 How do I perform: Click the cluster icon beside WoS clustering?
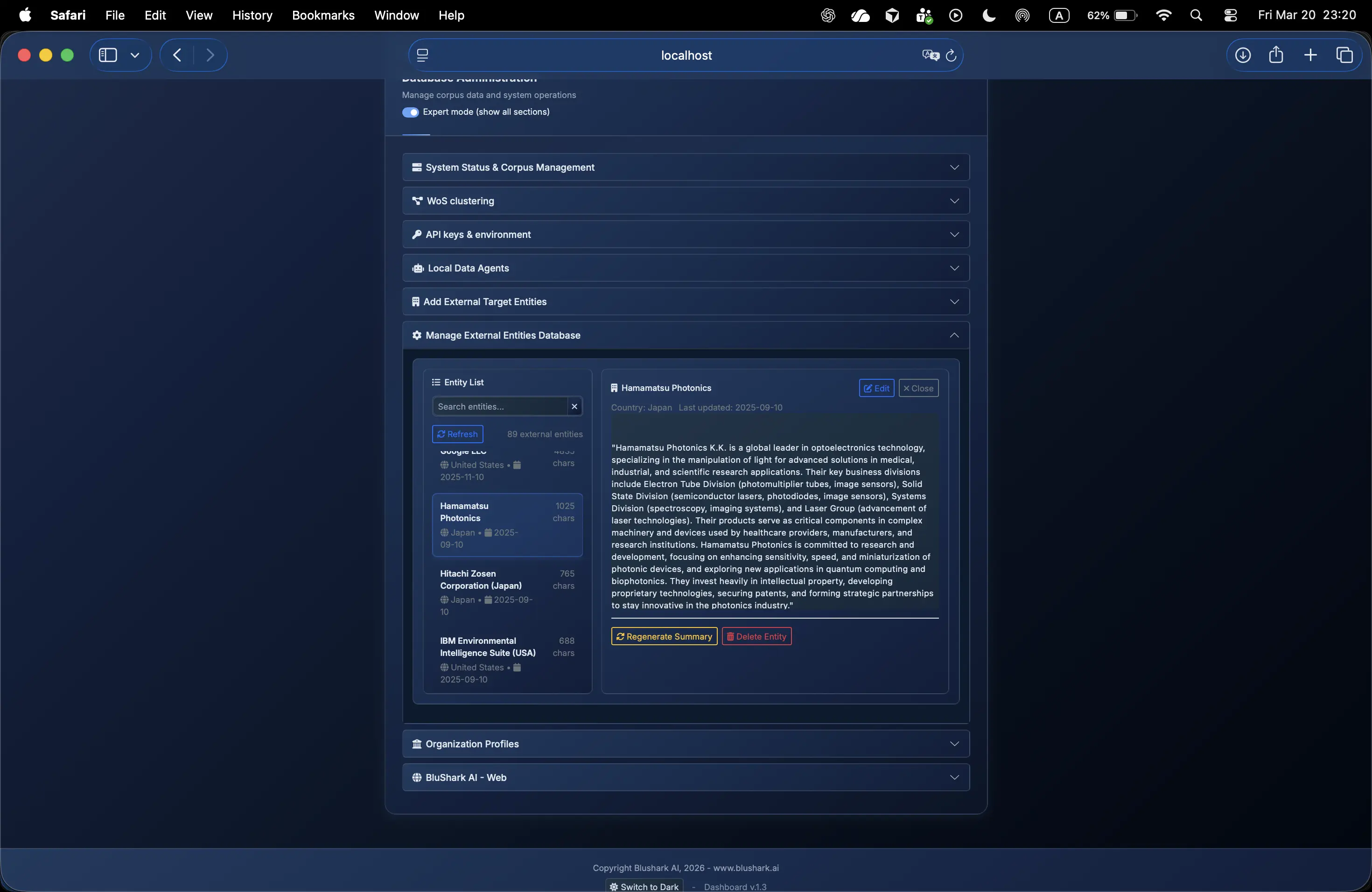point(417,201)
